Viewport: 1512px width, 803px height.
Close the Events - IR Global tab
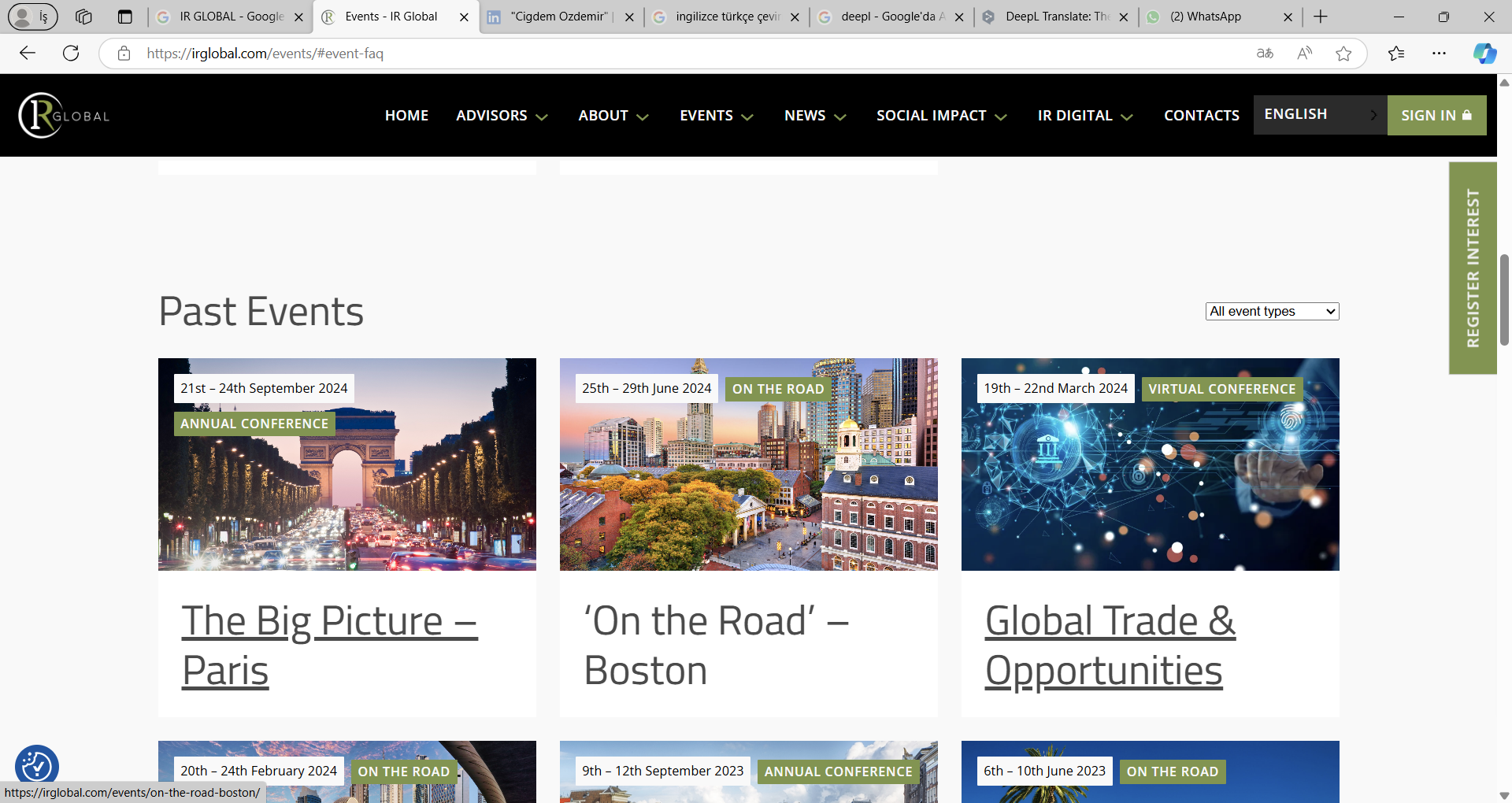pyautogui.click(x=464, y=17)
